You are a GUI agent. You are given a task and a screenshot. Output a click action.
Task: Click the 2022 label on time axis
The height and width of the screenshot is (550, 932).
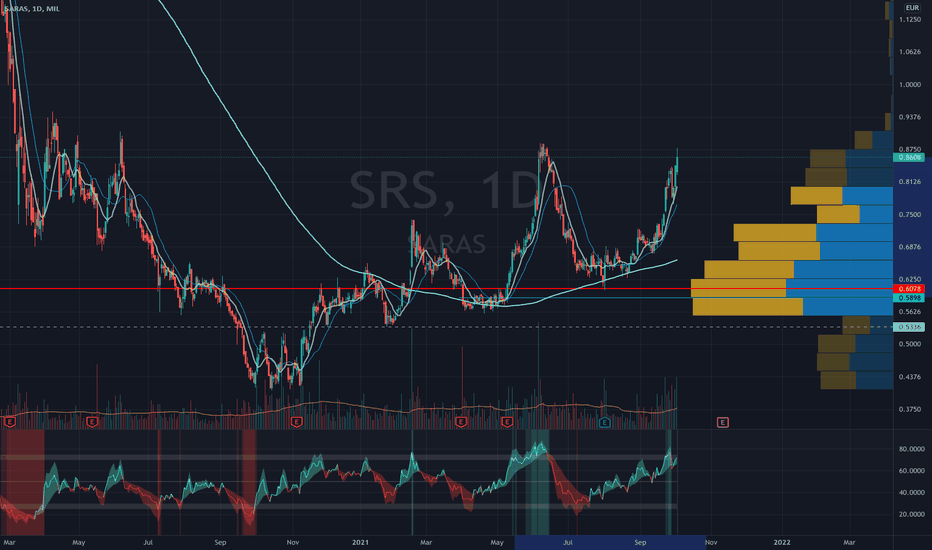782,542
